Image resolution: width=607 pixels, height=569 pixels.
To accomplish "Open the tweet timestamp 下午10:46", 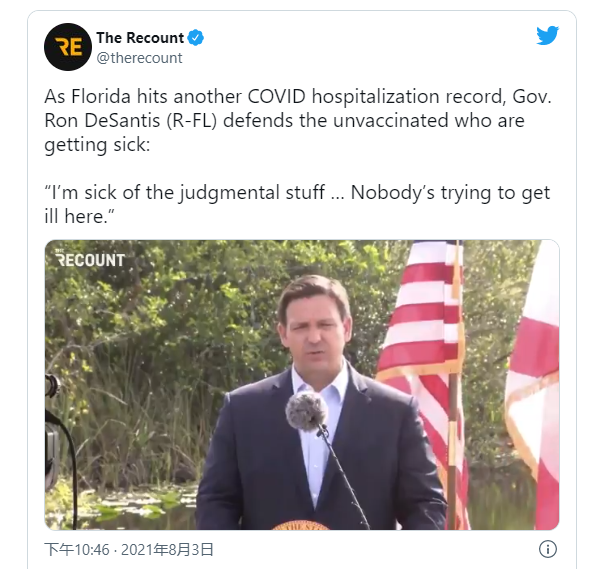I will [77, 550].
